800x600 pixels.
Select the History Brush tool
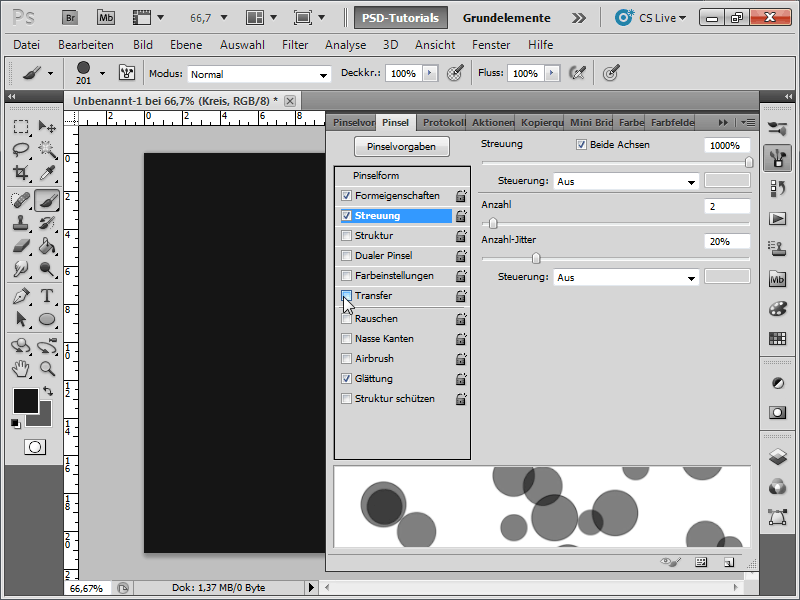pyautogui.click(x=47, y=223)
